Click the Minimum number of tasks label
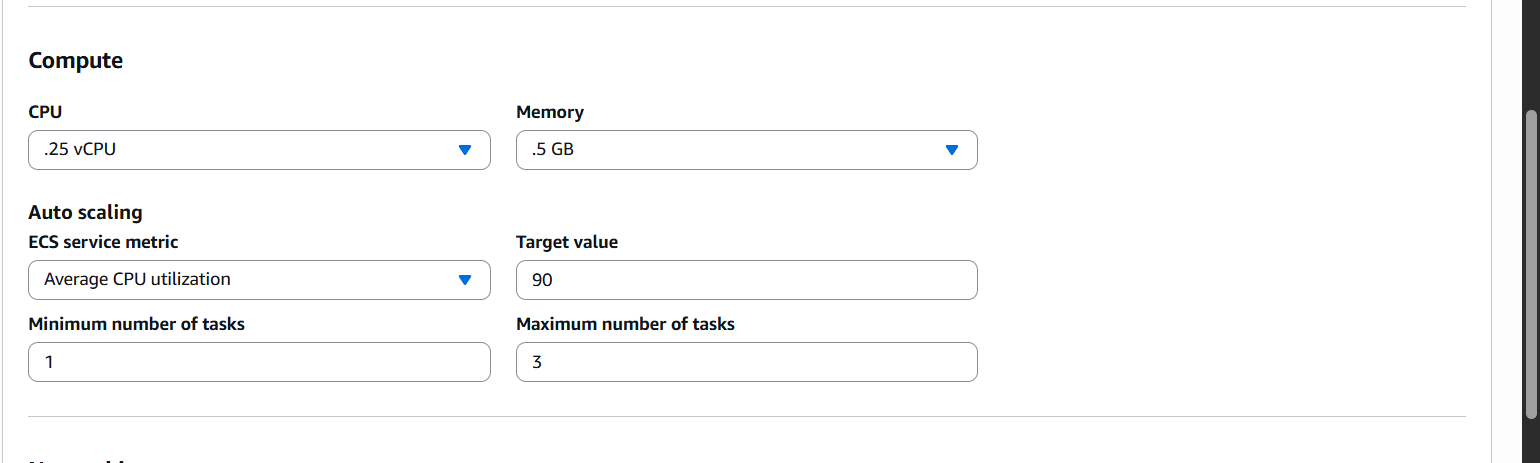Screen dimensions: 1540x463 click(136, 324)
